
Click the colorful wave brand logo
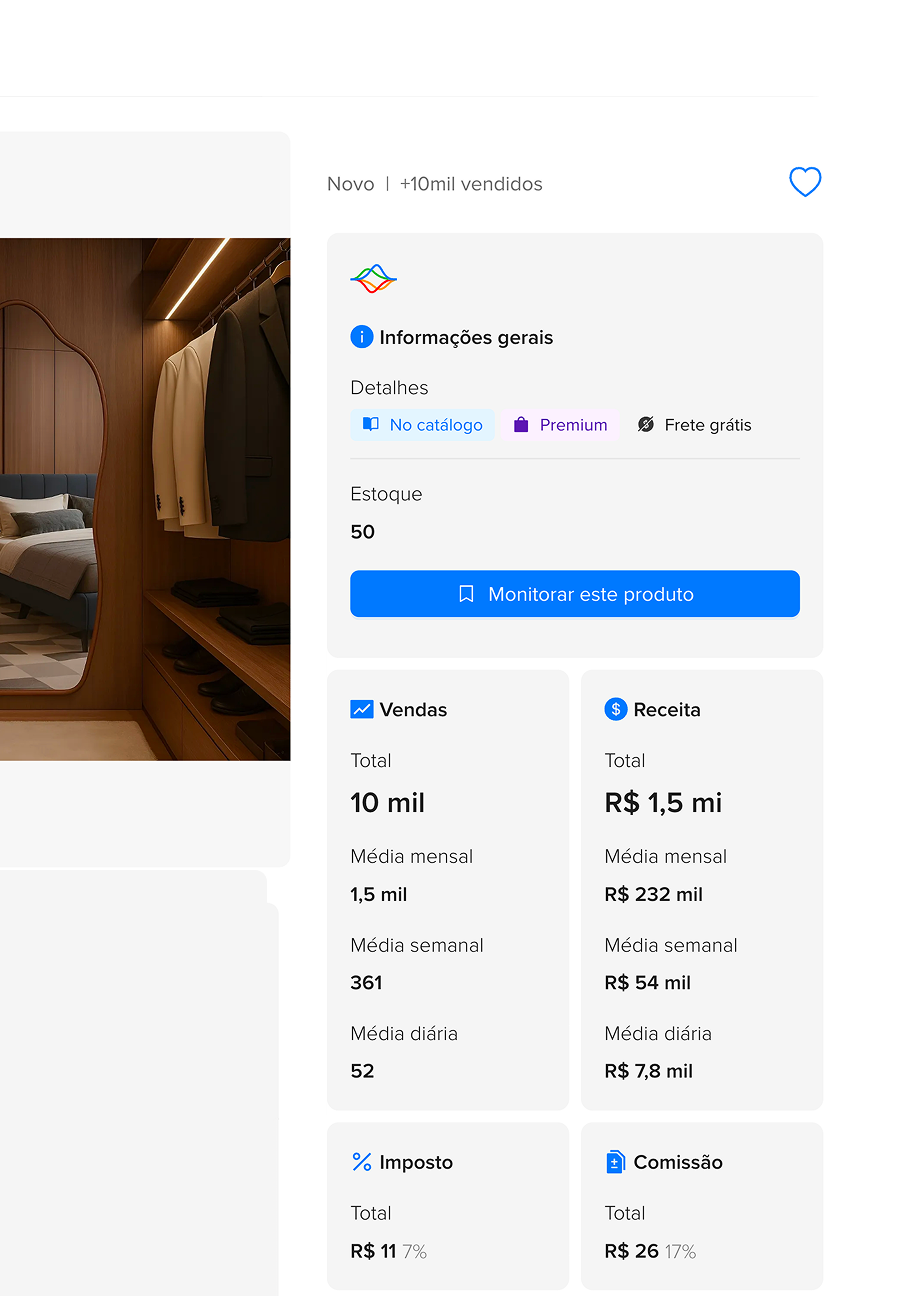[x=373, y=279]
